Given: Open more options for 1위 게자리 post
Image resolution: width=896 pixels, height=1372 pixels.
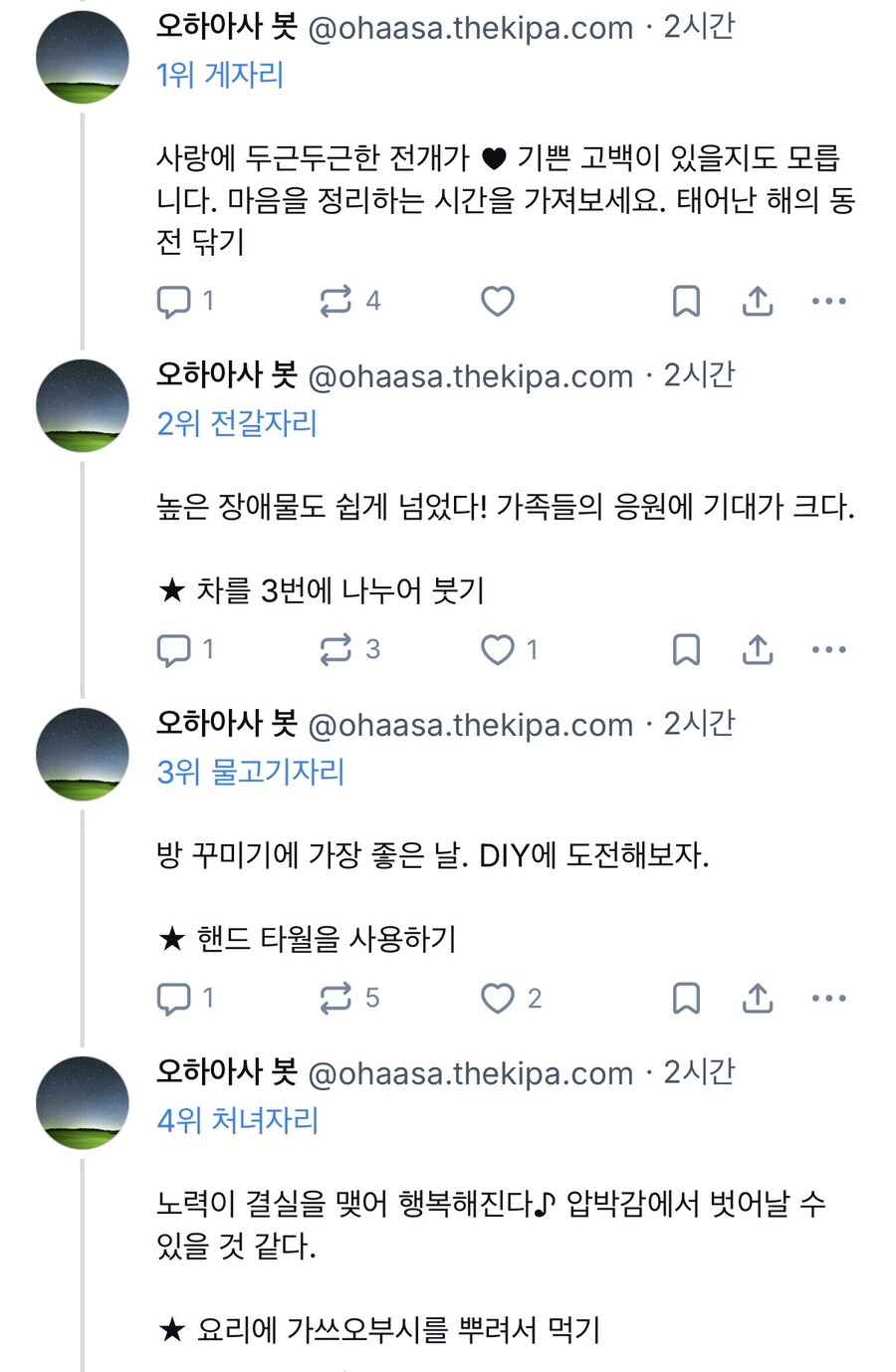Looking at the screenshot, I should pyautogui.click(x=828, y=301).
